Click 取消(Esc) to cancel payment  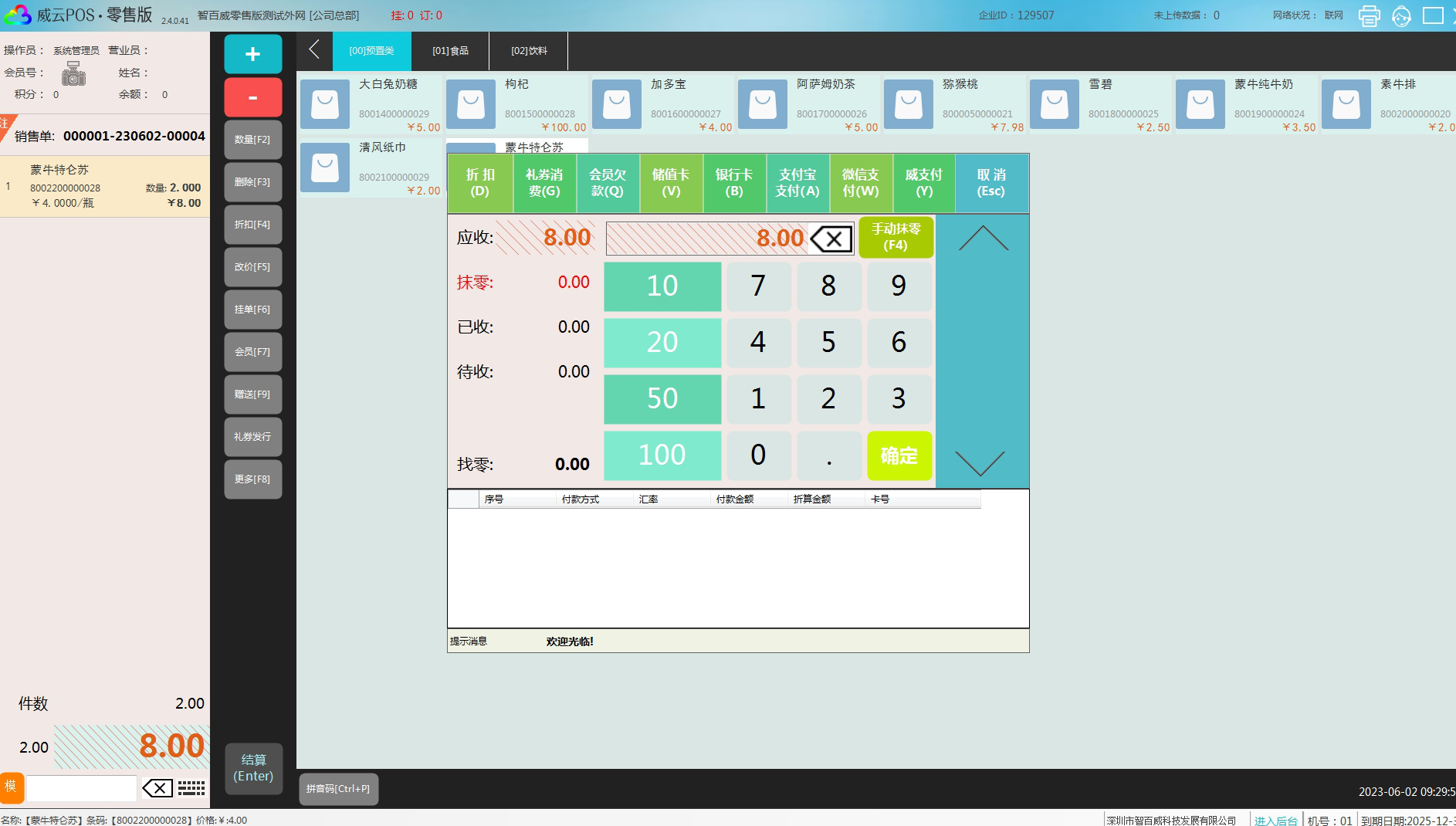(x=991, y=183)
